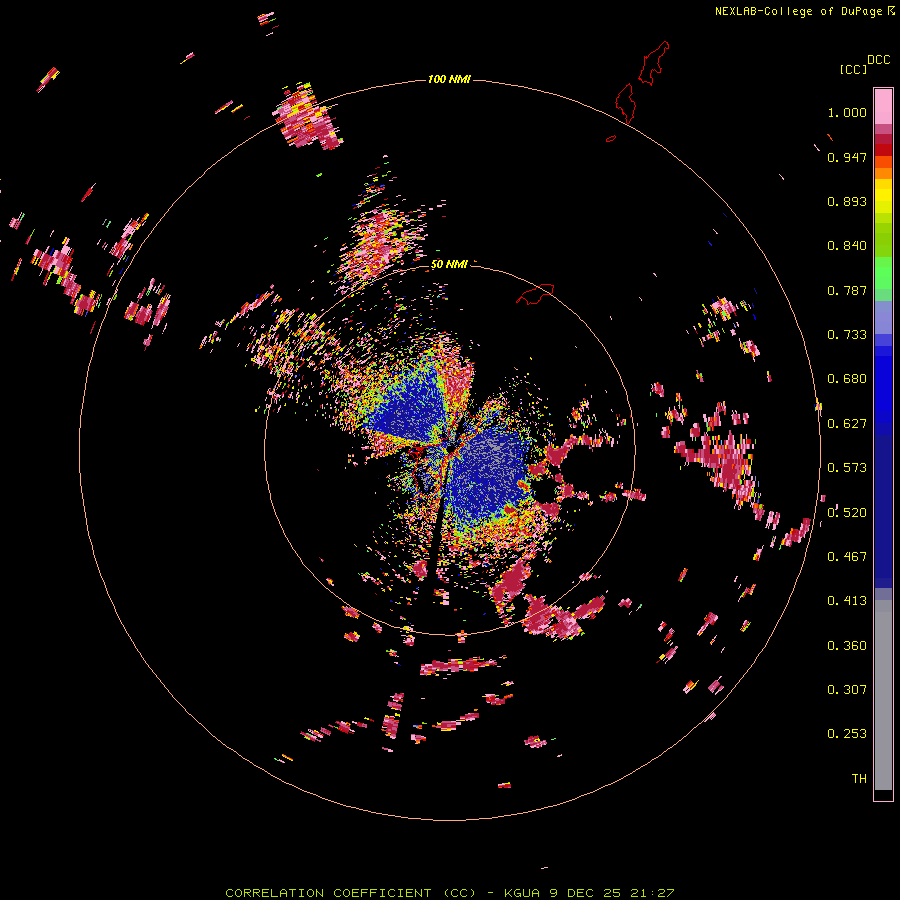The width and height of the screenshot is (900, 900).
Task: Click the 0.413 color scale value
Action: [x=847, y=601]
